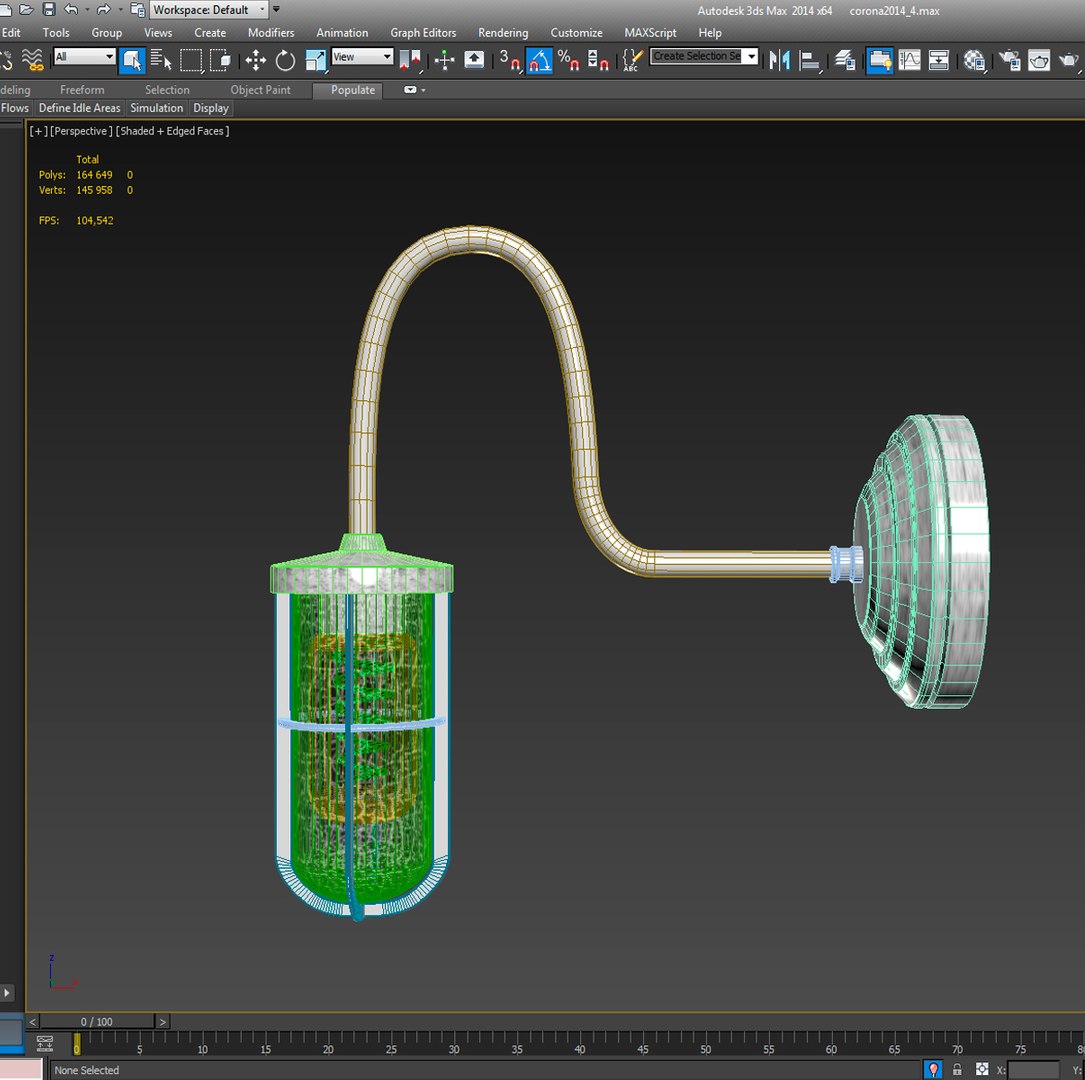Open the Curve Editor
The width and height of the screenshot is (1085, 1080).
coord(909,60)
